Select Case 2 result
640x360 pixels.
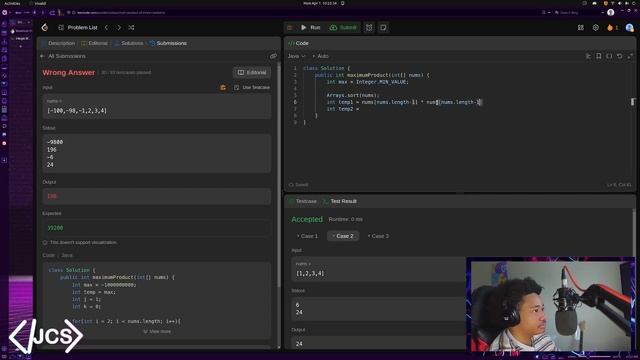(343, 236)
